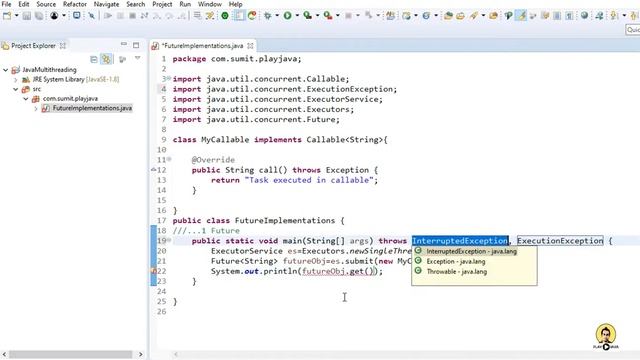This screenshot has width=640, height=360.
Task: Click the Coverage launch toolbar icon
Action: [307, 16]
